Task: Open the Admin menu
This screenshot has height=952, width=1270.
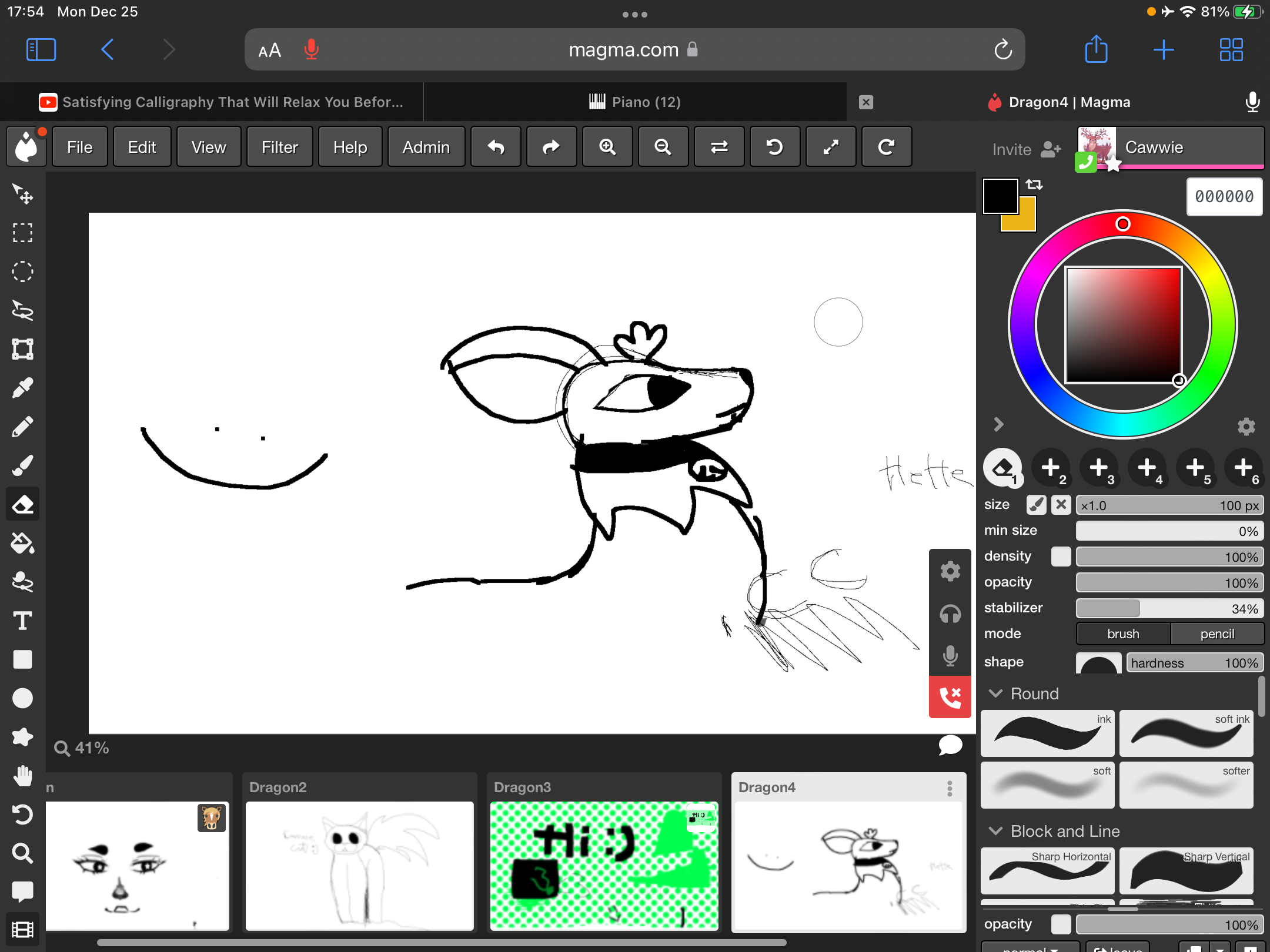Action: tap(426, 147)
